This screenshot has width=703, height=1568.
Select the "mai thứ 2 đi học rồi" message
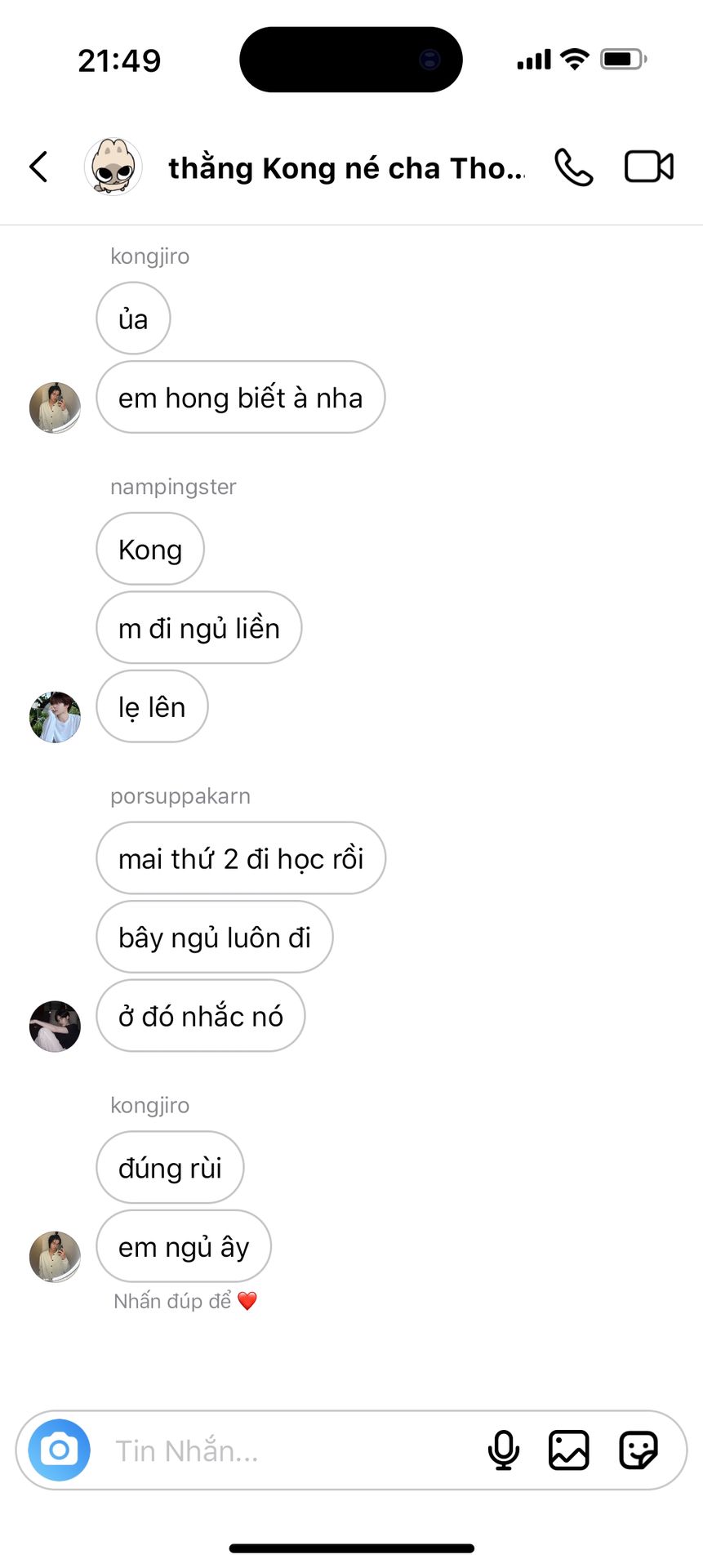pyautogui.click(x=241, y=858)
